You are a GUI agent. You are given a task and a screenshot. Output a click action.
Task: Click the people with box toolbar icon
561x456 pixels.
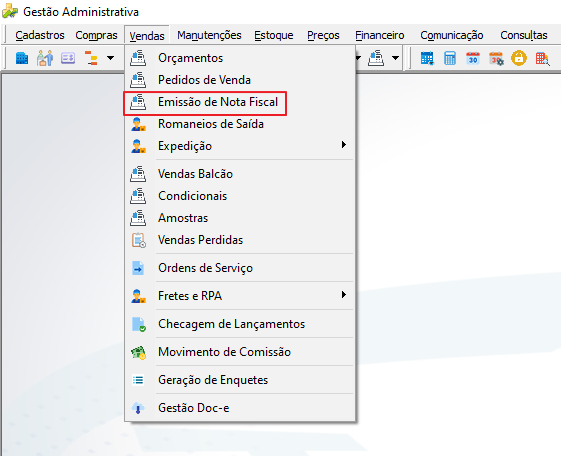45,58
